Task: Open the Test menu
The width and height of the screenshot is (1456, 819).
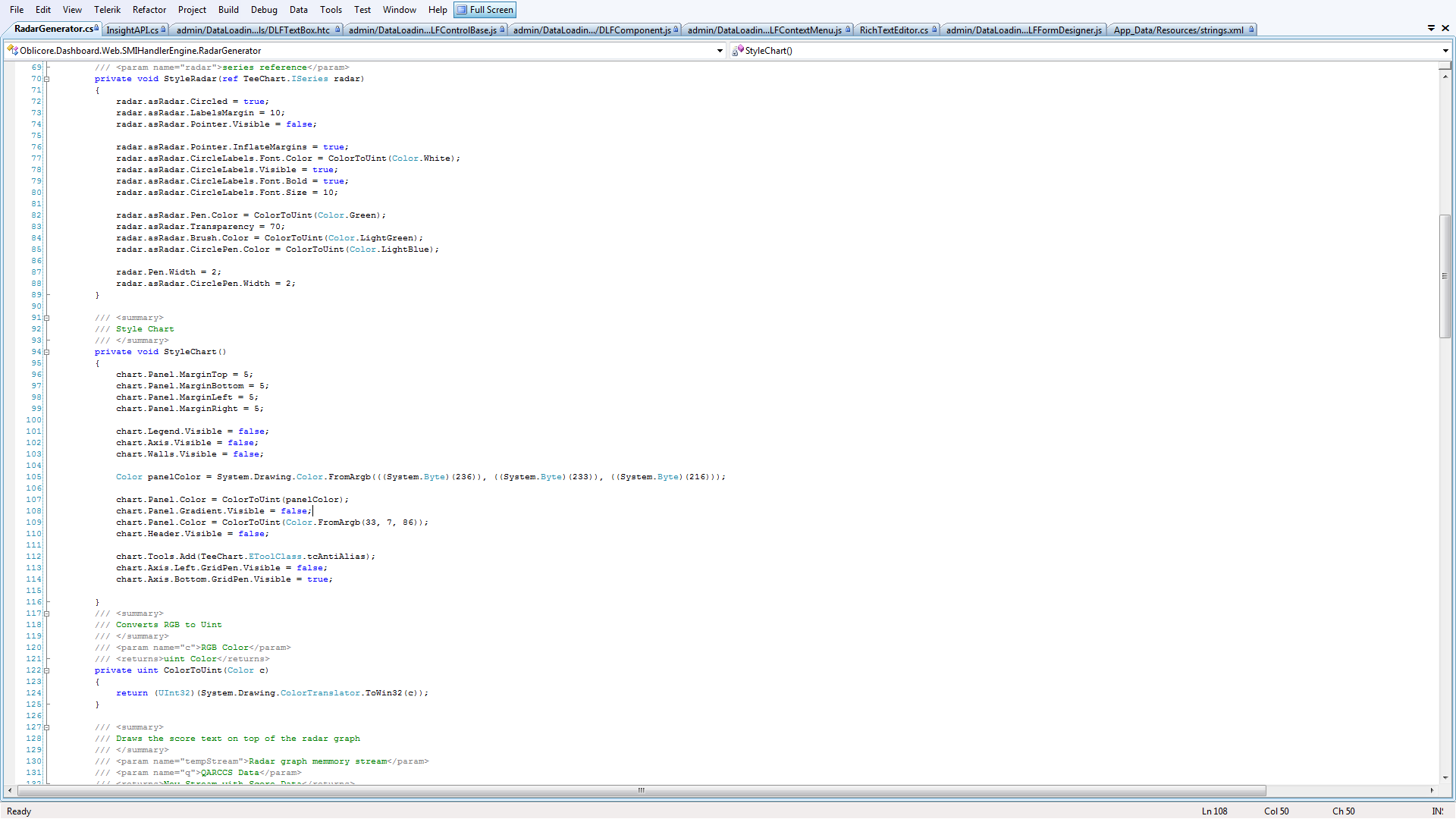Action: [x=360, y=9]
